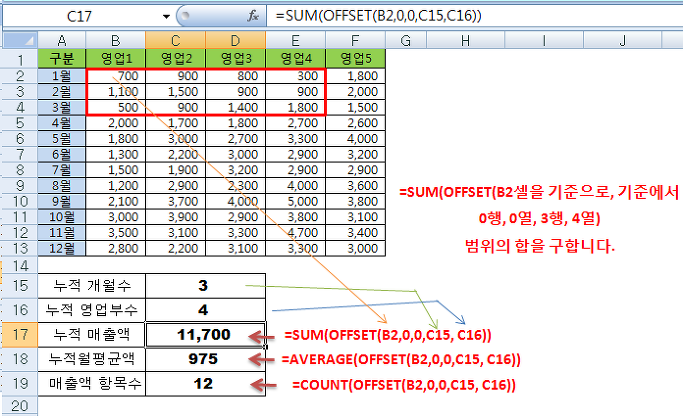Image resolution: width=683 pixels, height=420 pixels.
Task: Click cell C19 showing 12
Action: point(206,384)
